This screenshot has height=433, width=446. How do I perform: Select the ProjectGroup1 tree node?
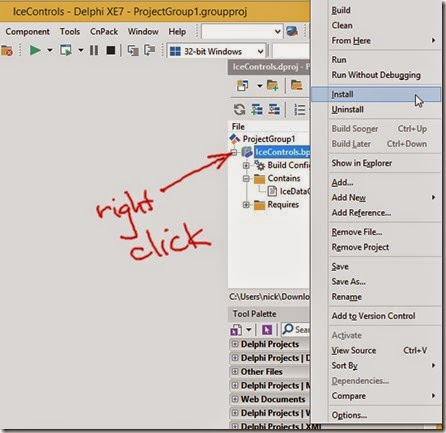(x=269, y=139)
